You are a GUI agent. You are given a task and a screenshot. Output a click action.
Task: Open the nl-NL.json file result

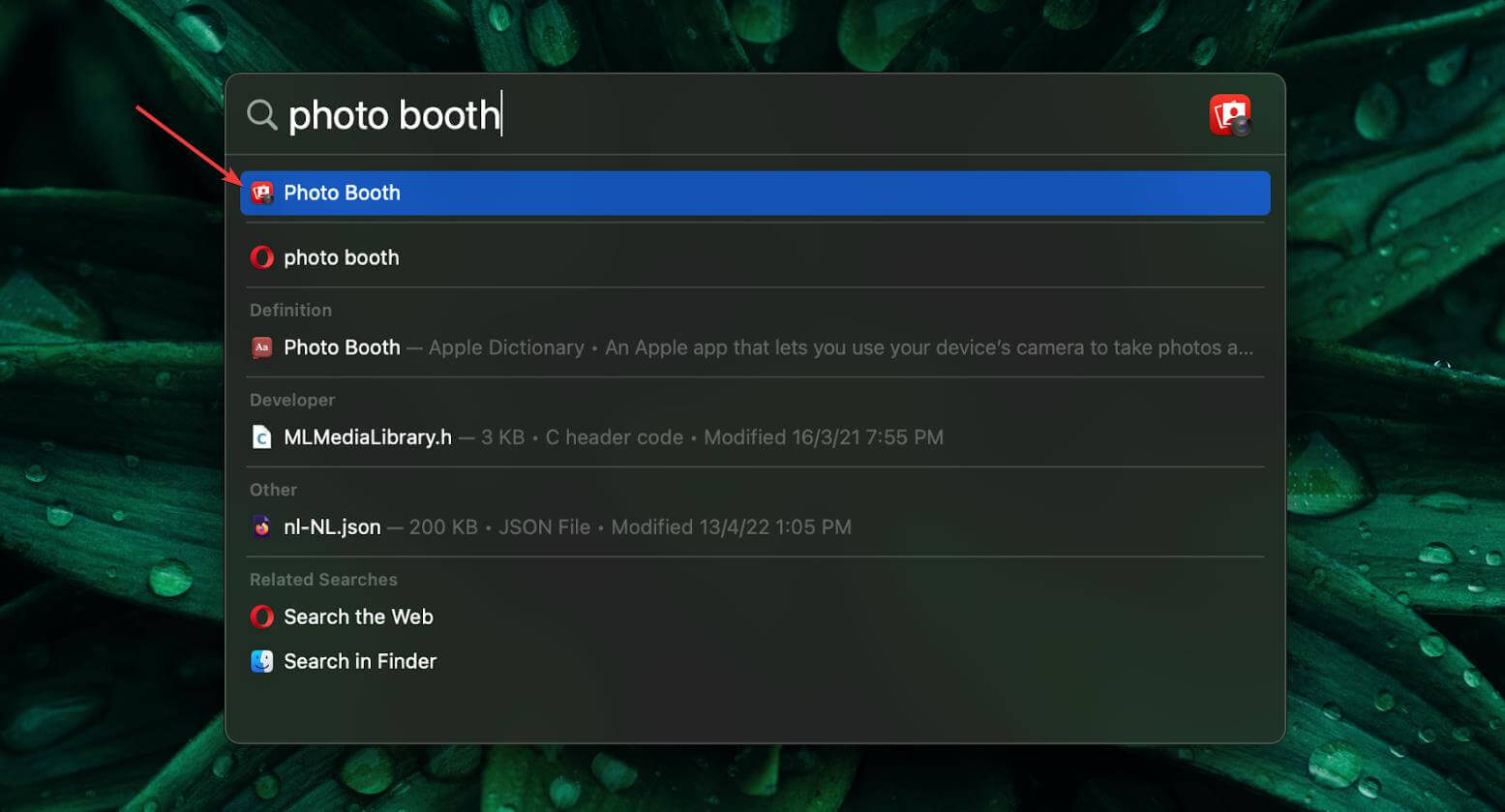tap(332, 526)
